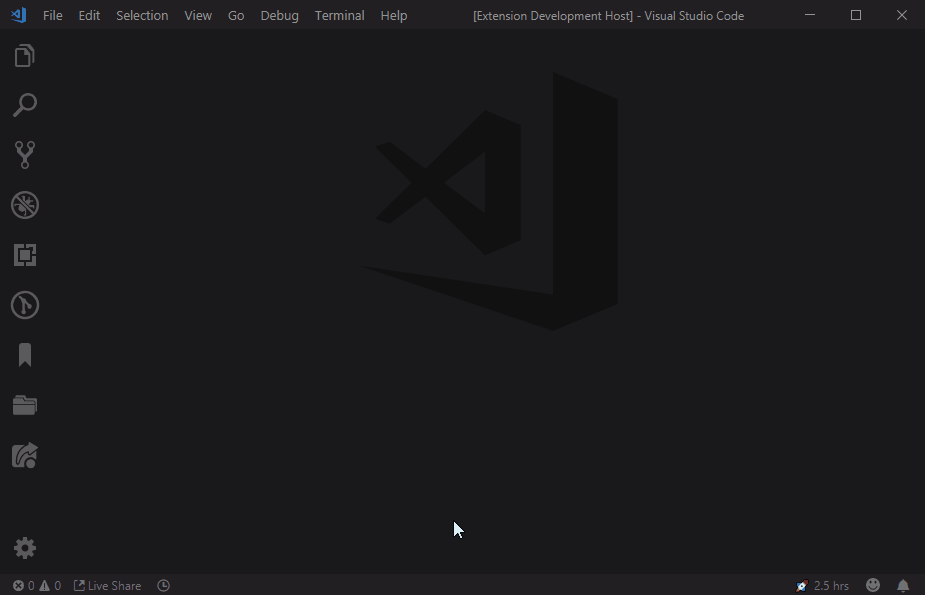Send feedback via the smiley icon

pyautogui.click(x=872, y=585)
